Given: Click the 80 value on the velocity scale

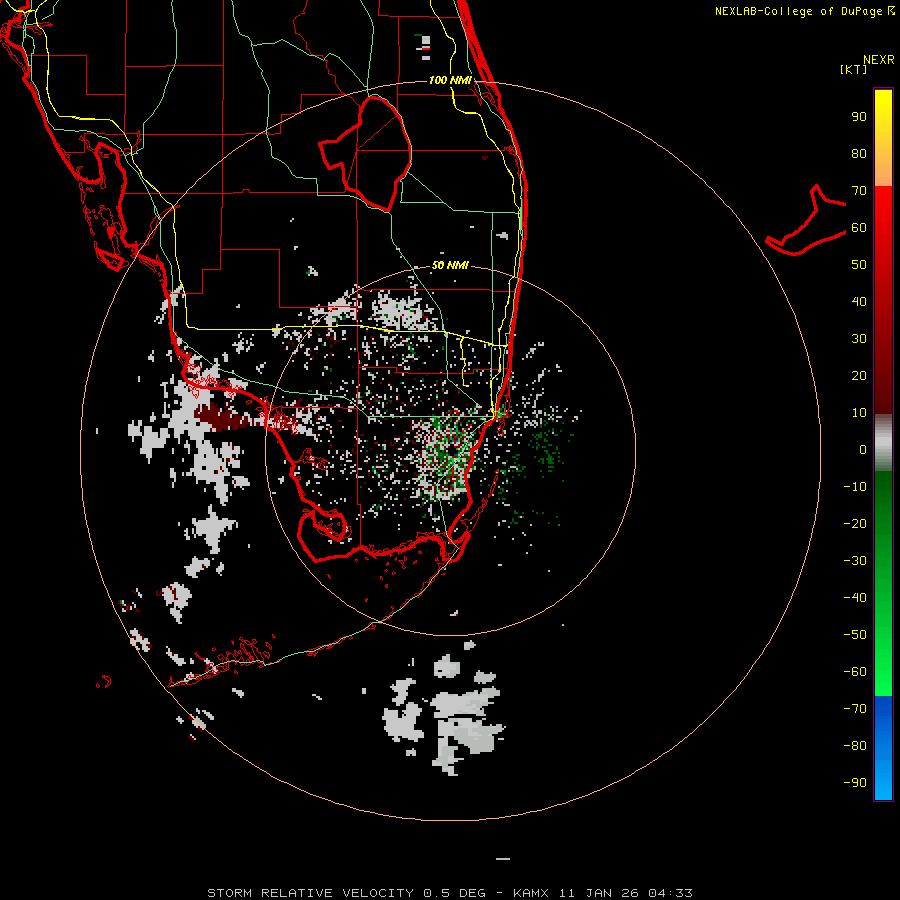Looking at the screenshot, I should pos(859,154).
